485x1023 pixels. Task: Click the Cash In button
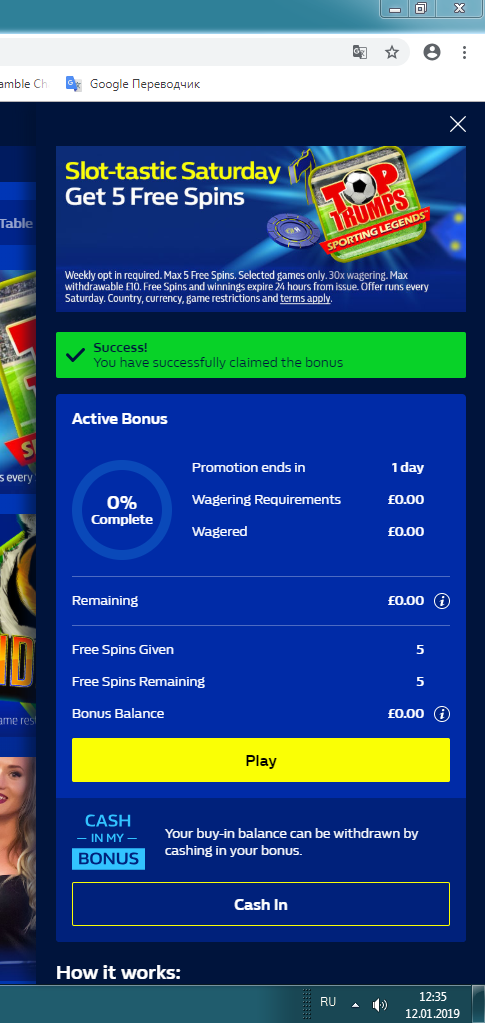pos(260,904)
